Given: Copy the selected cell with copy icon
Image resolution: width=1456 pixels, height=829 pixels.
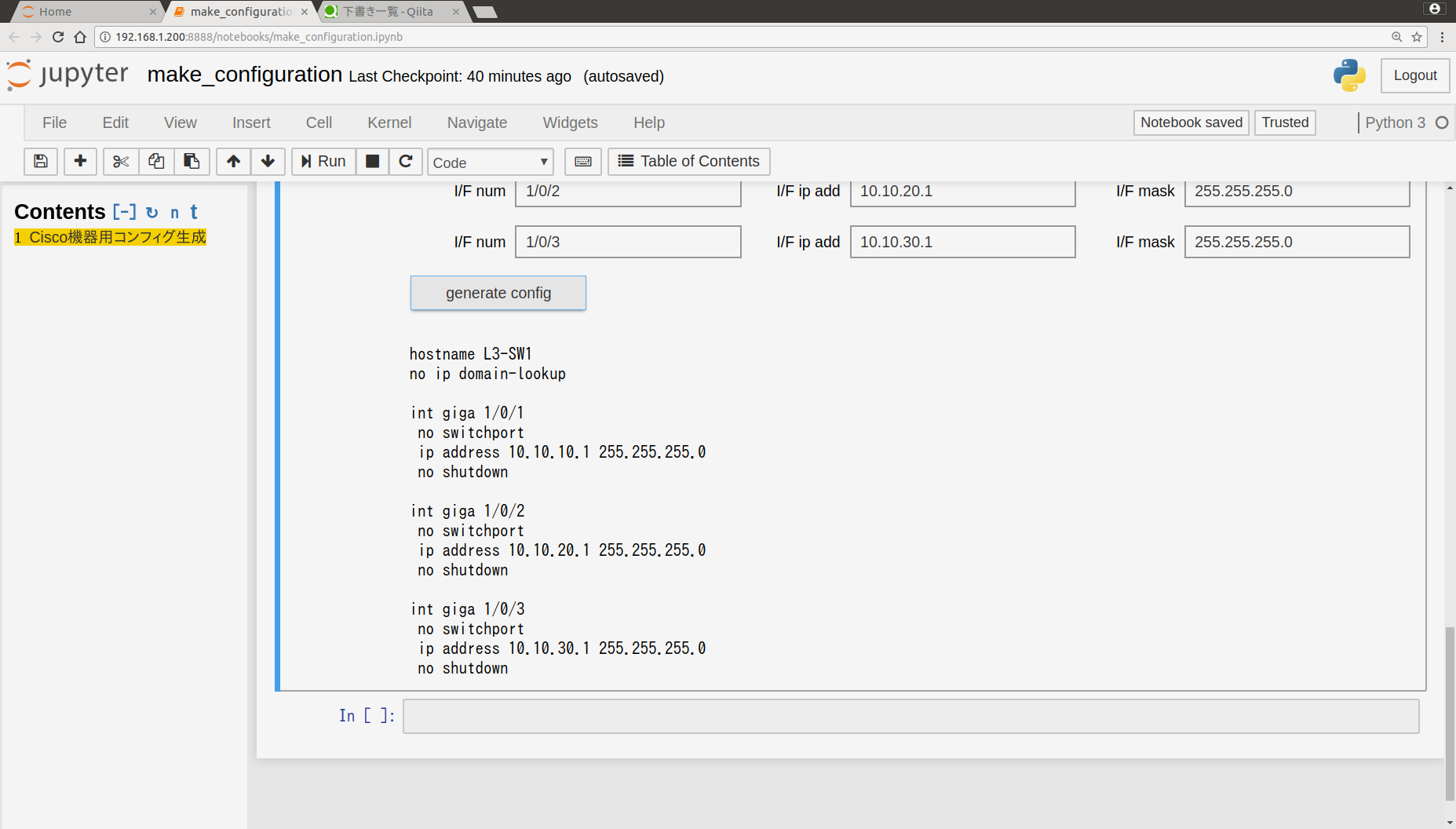Looking at the screenshot, I should click(x=155, y=162).
